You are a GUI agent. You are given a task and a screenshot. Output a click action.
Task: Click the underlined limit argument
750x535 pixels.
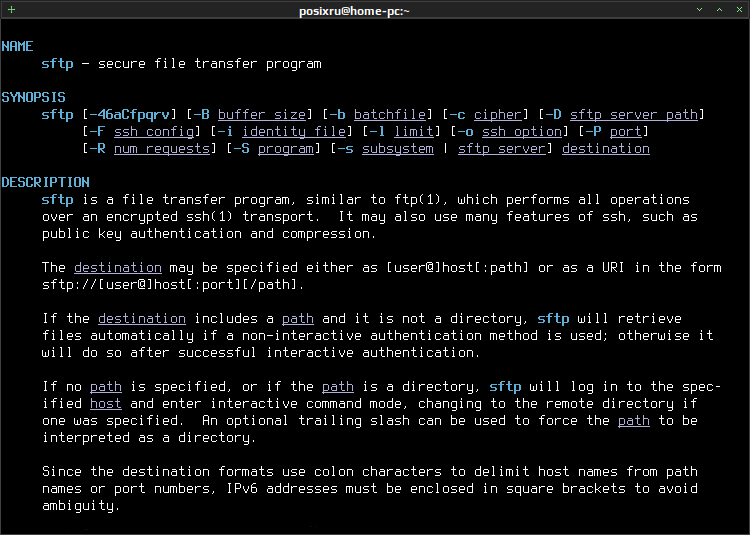(414, 131)
